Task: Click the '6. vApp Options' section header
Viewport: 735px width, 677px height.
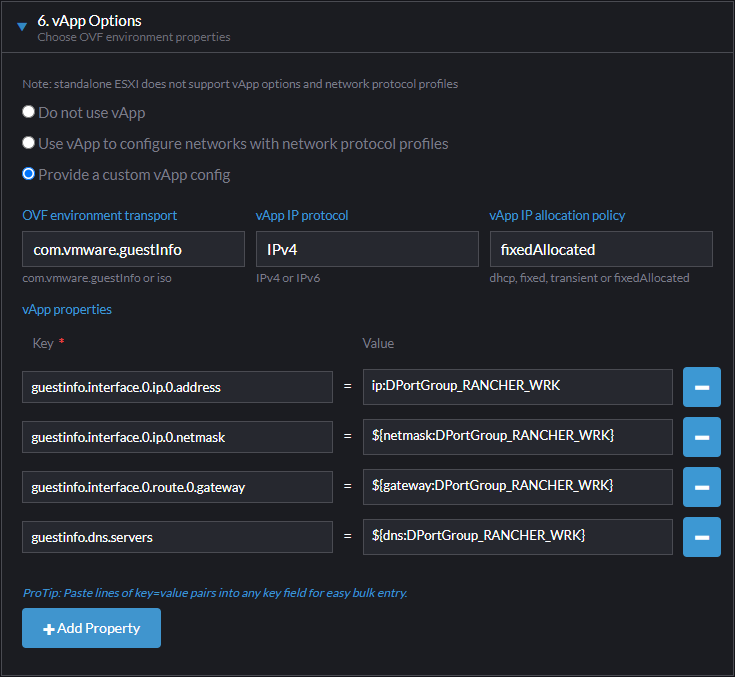Action: click(90, 21)
